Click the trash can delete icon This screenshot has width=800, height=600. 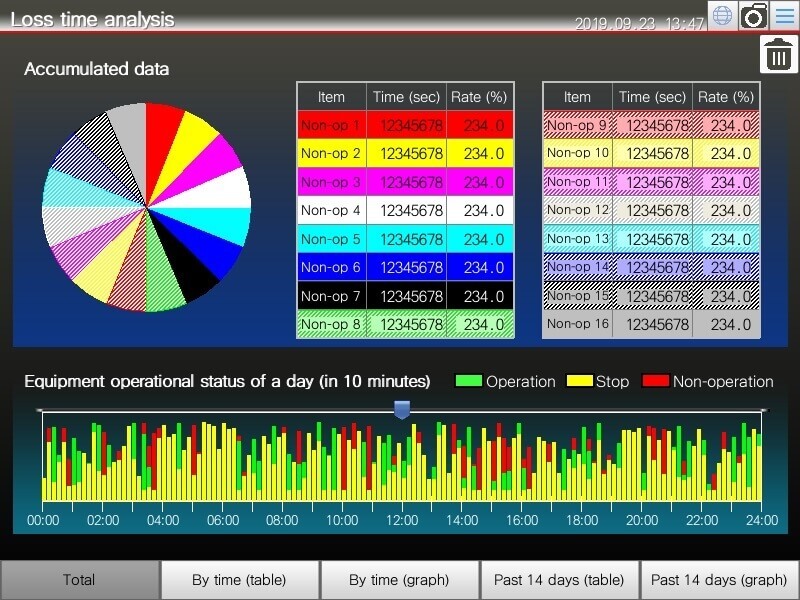point(778,54)
